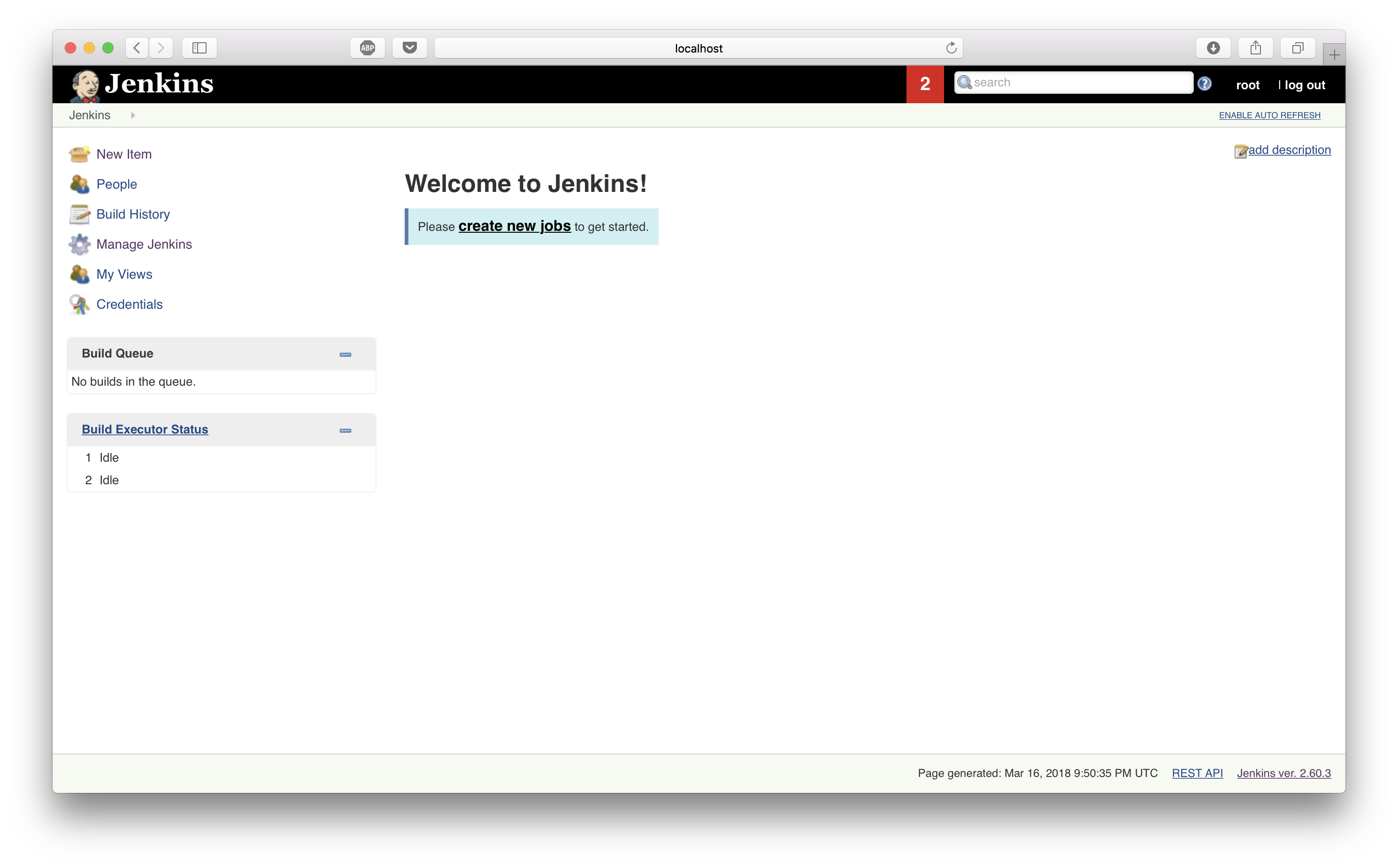Viewport: 1398px width, 868px height.
Task: Collapse the Build Executor Status panel
Action: (x=345, y=431)
